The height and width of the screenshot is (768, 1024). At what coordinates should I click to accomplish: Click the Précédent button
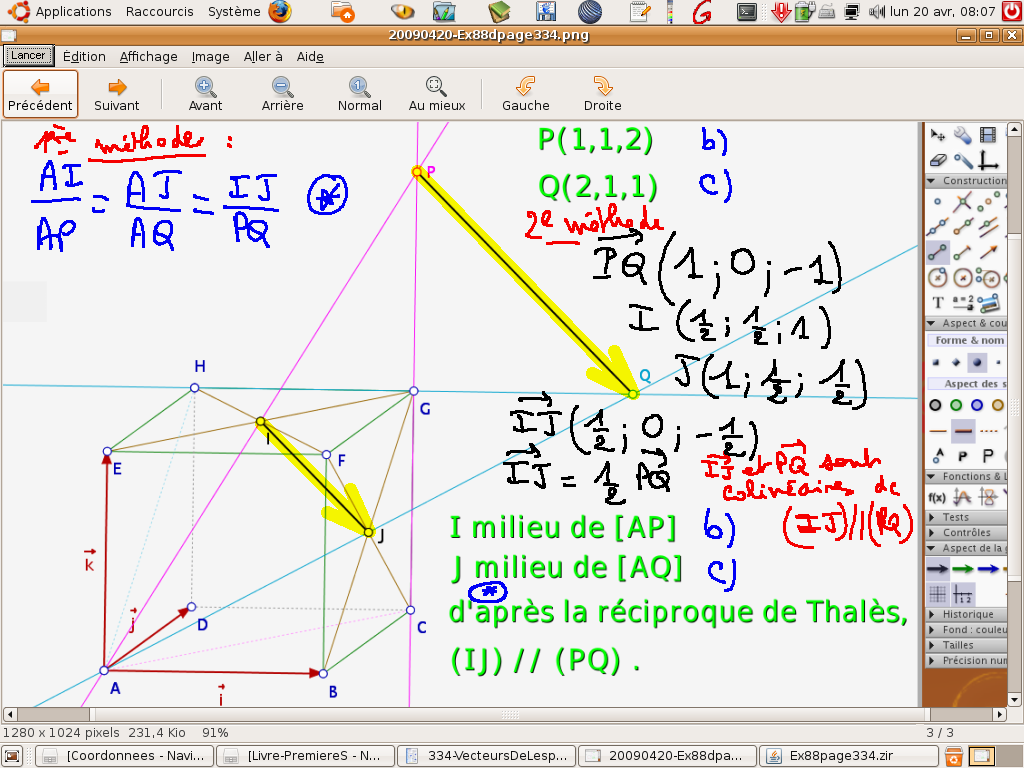40,94
